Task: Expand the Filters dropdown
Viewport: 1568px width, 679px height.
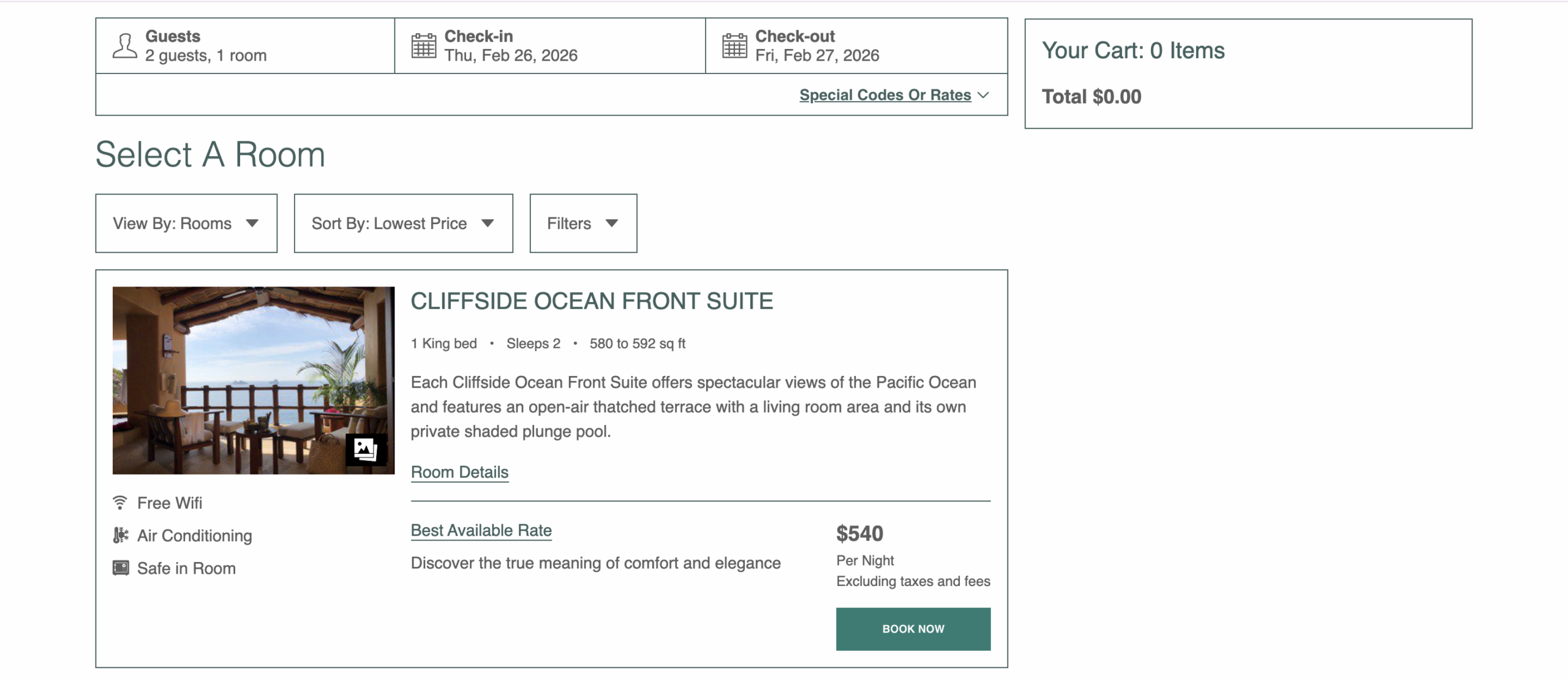Action: tap(582, 223)
